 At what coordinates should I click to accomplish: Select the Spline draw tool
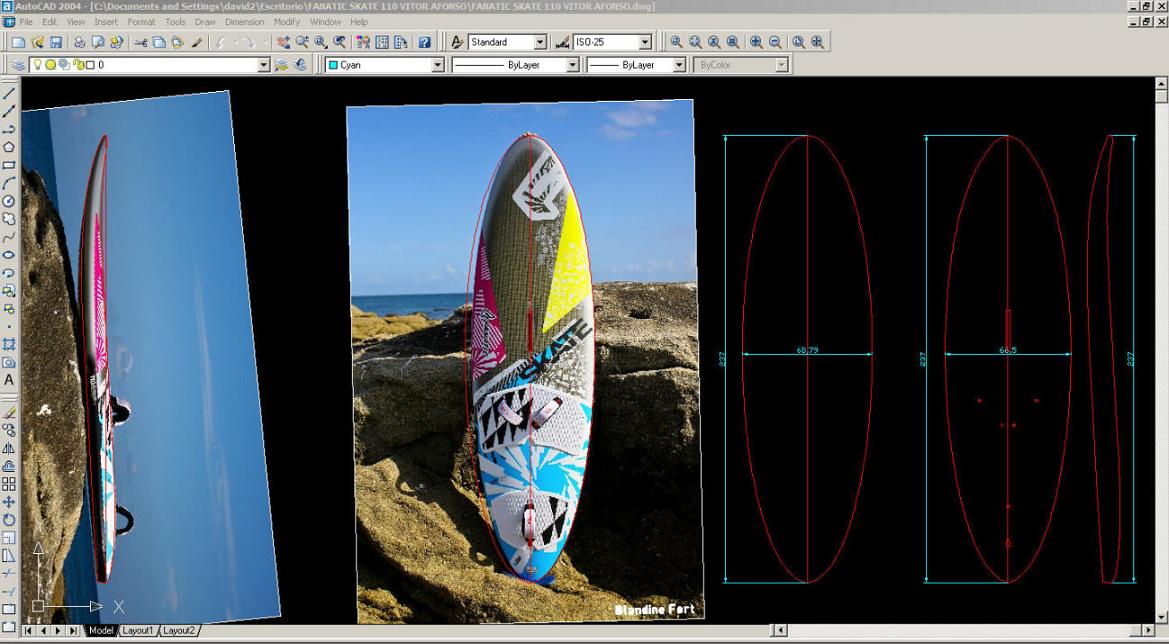point(9,237)
